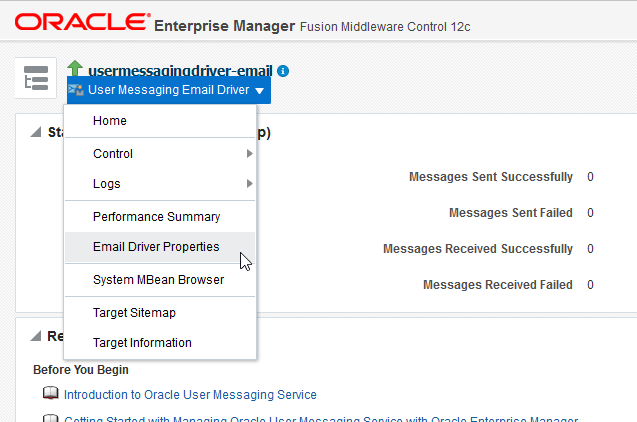Click Messages Received Successfully label

[x=478, y=249]
